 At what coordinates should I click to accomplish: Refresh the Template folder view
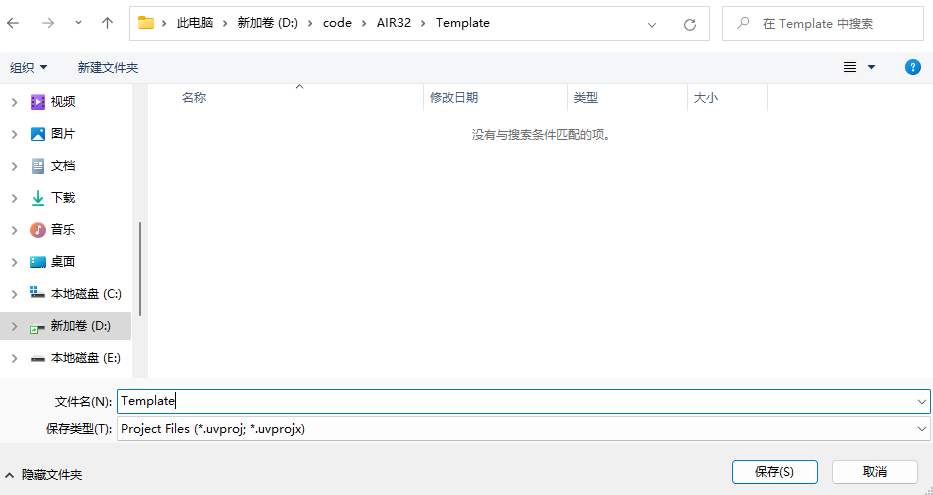[x=690, y=24]
